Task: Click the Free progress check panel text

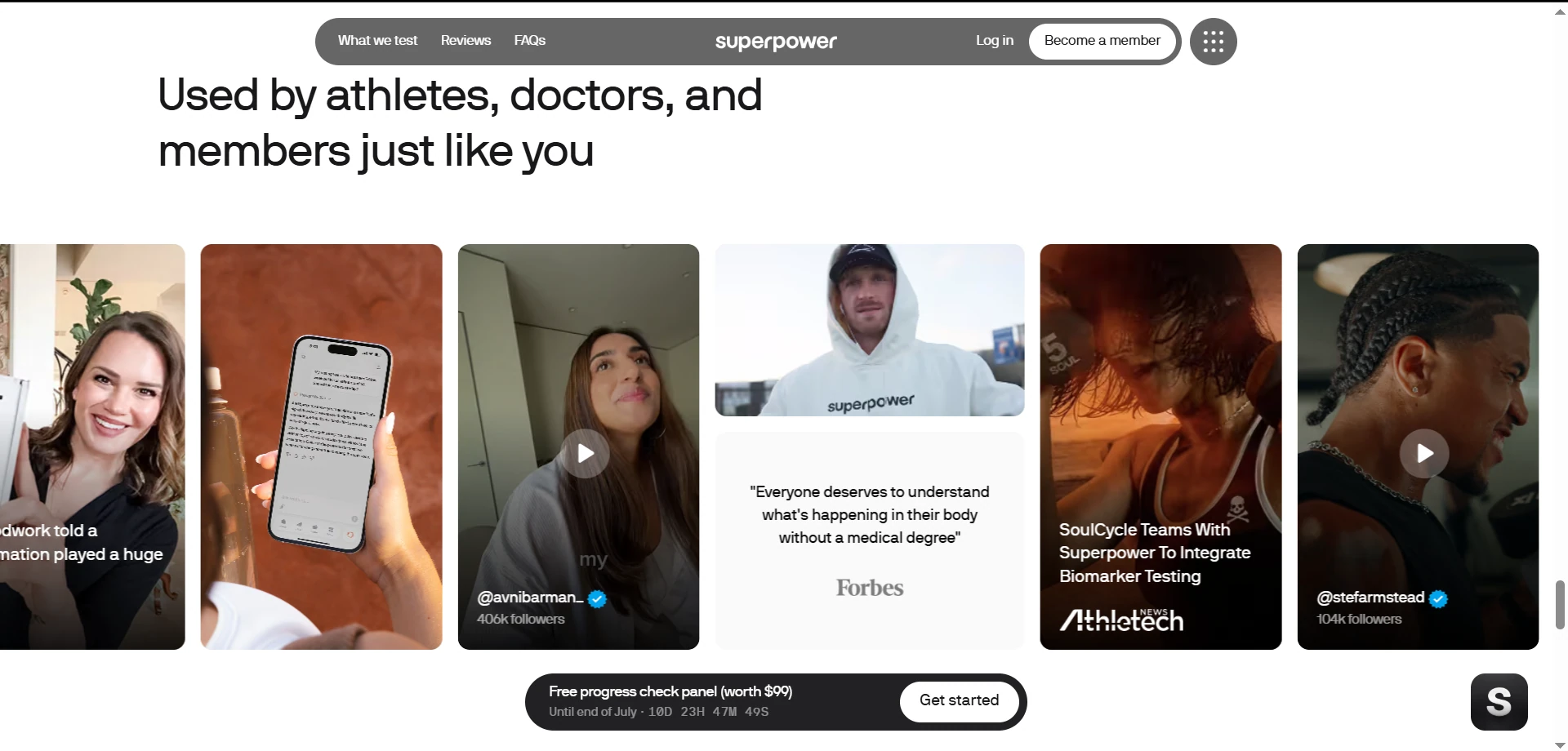Action: 670,691
